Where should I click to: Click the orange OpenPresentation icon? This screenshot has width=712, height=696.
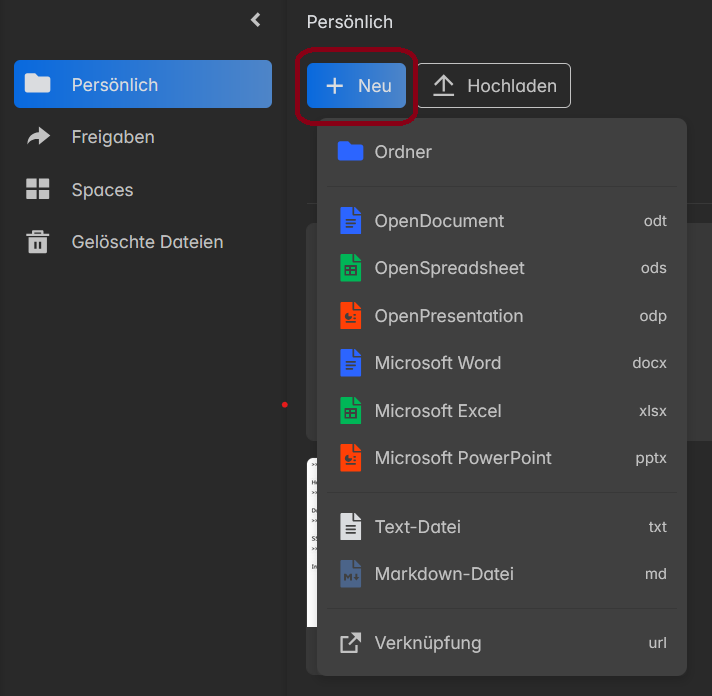(x=350, y=316)
